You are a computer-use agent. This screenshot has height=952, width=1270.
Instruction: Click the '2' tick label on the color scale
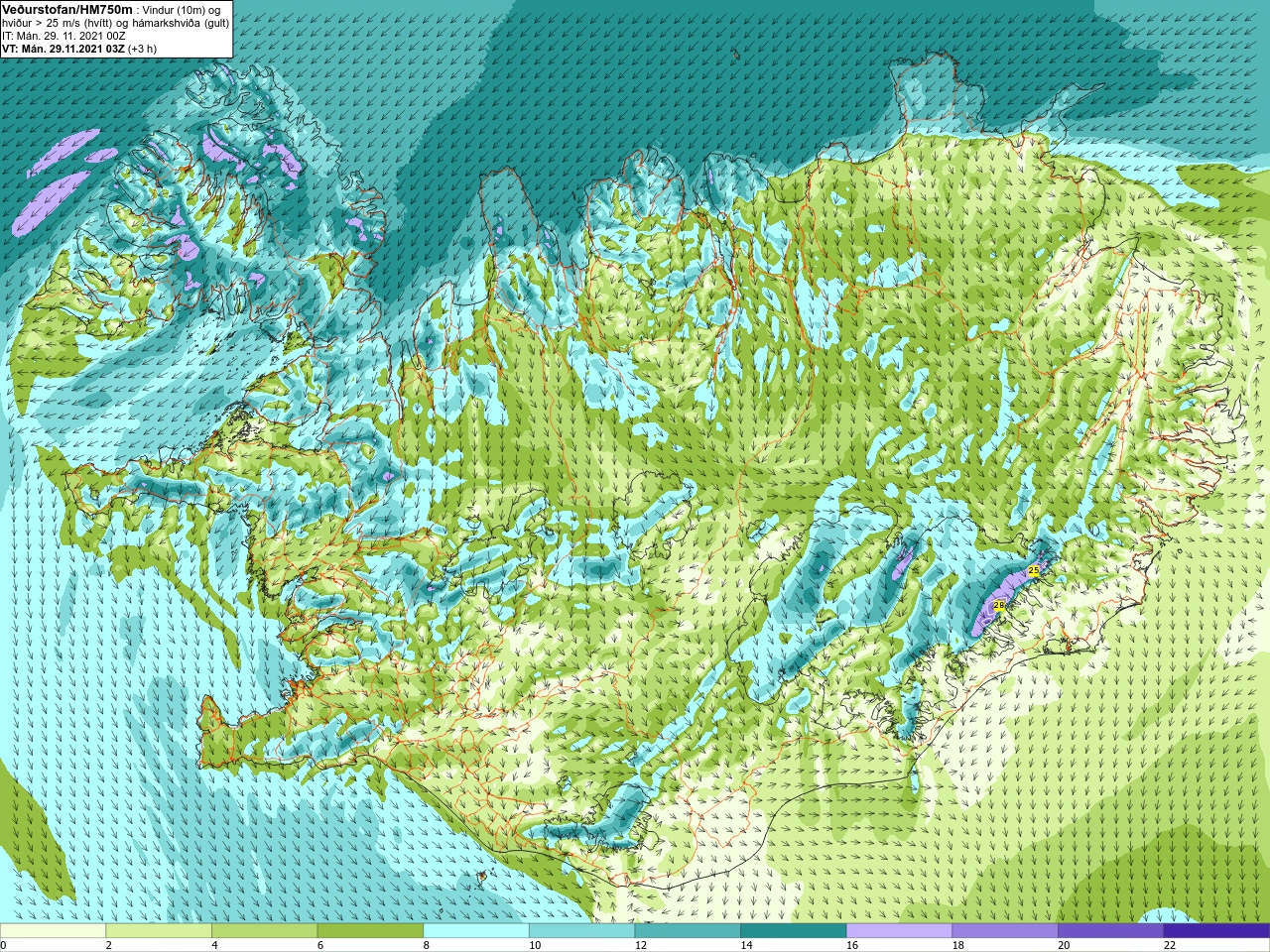click(108, 945)
